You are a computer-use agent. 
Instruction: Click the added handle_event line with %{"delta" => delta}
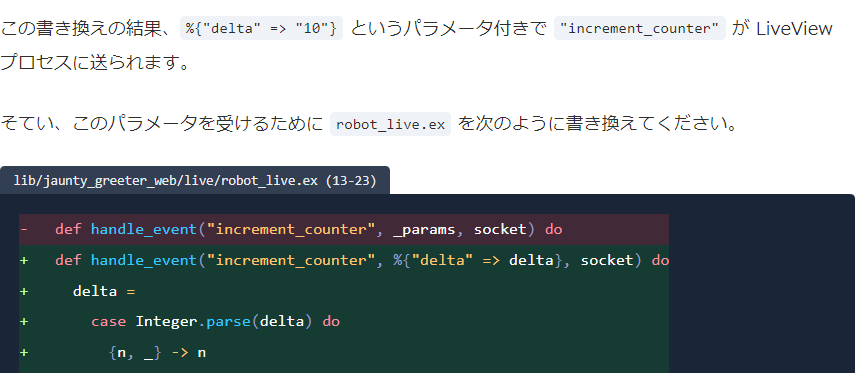click(x=344, y=260)
